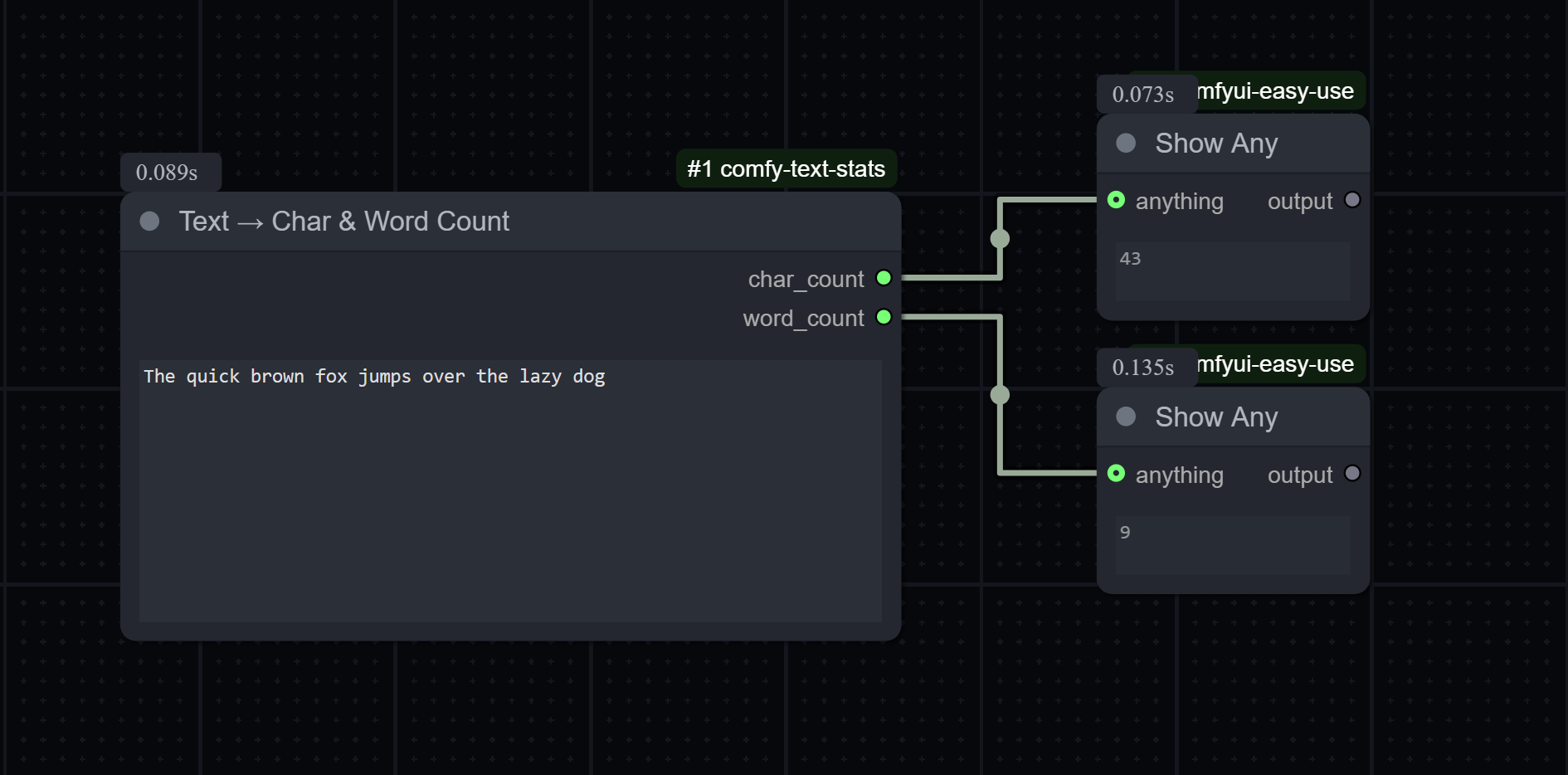Collapse the Show Any node displaying 9
The width and height of the screenshot is (1568, 775).
[x=1126, y=416]
